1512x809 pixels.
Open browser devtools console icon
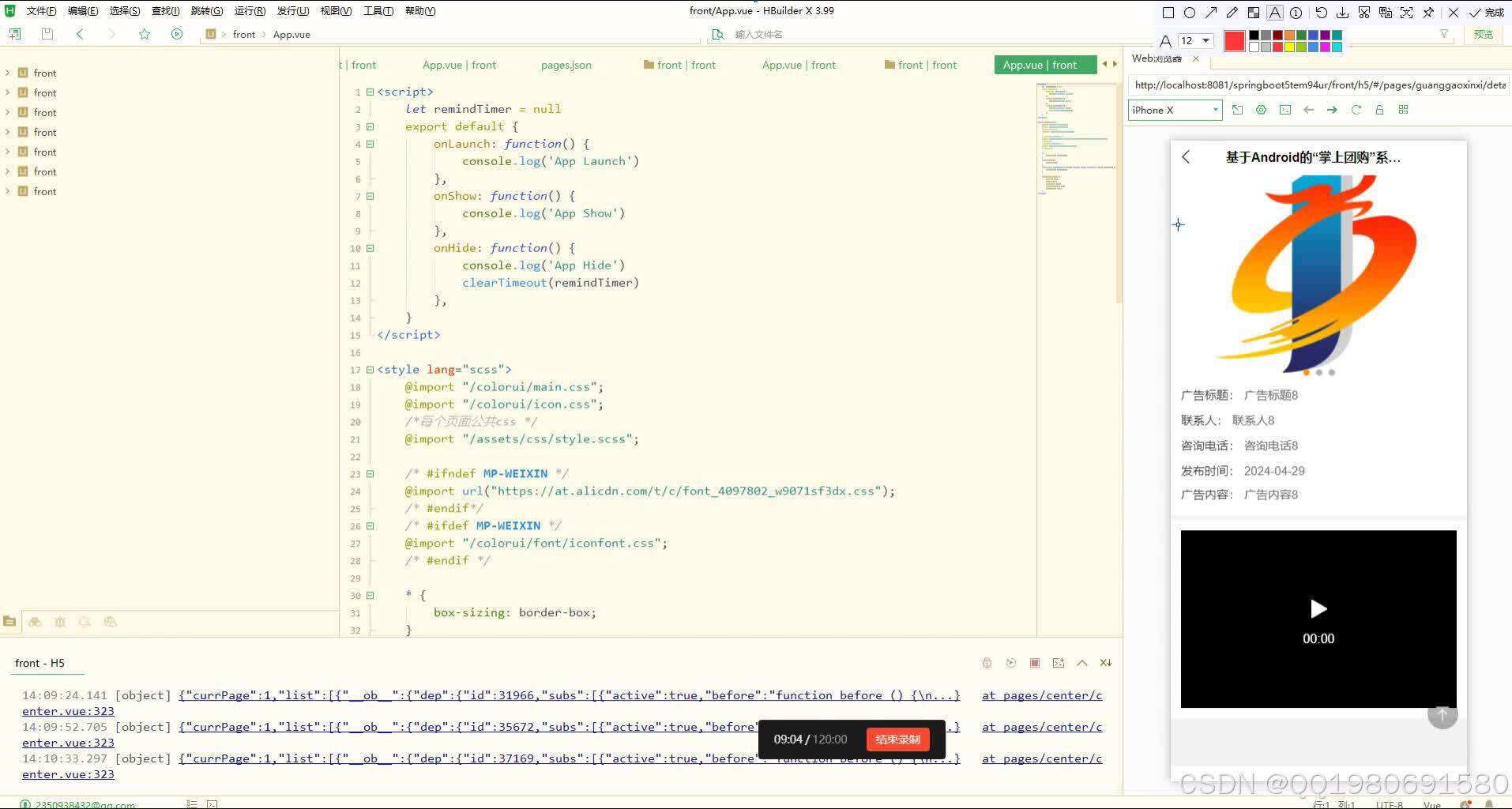(1285, 110)
